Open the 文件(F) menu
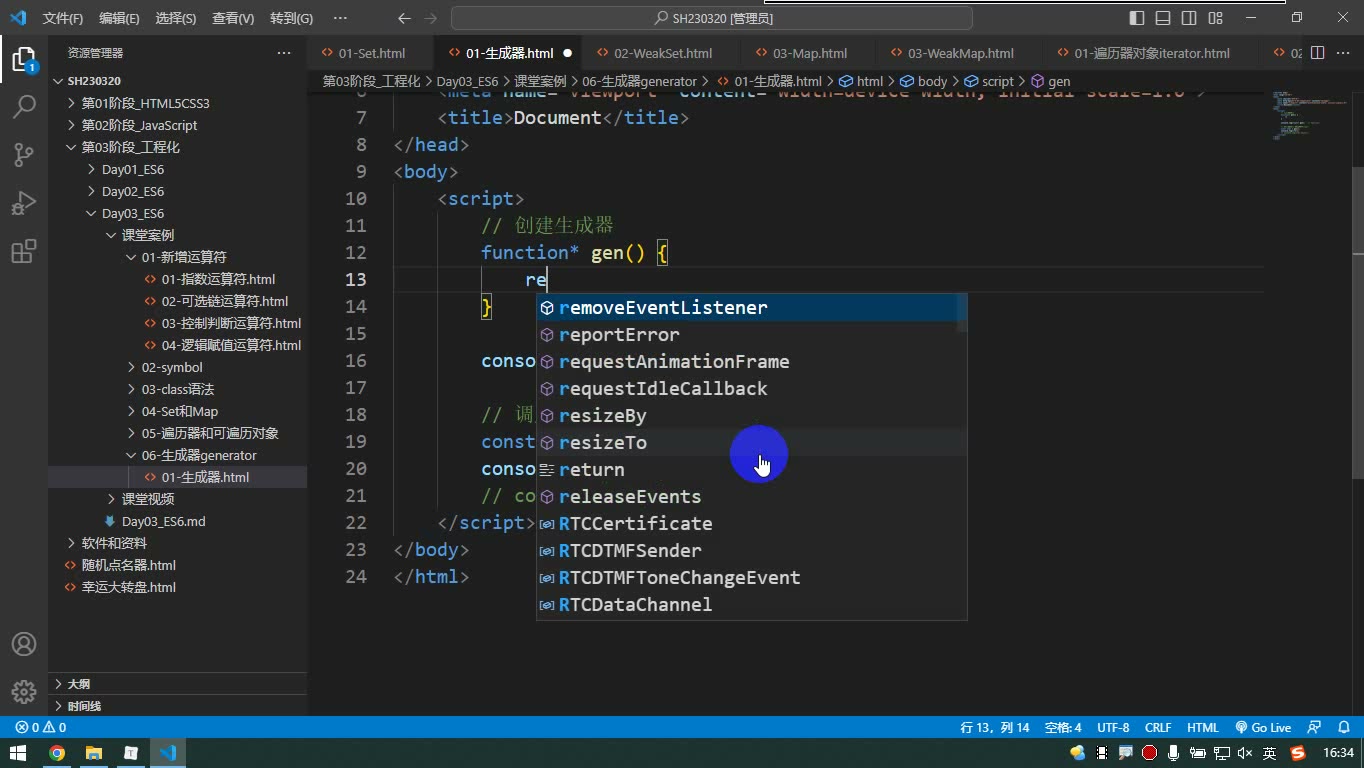Image resolution: width=1364 pixels, height=768 pixels. pos(63,18)
